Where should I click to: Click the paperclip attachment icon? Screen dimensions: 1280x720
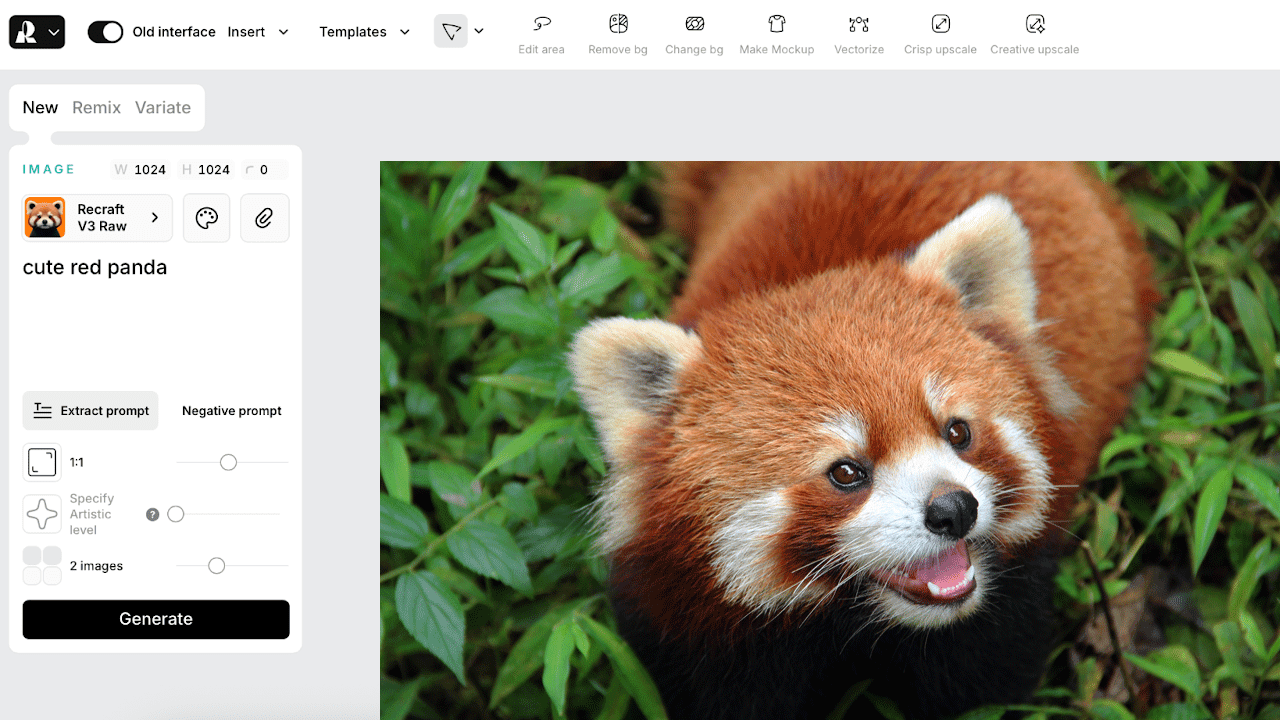(x=264, y=218)
